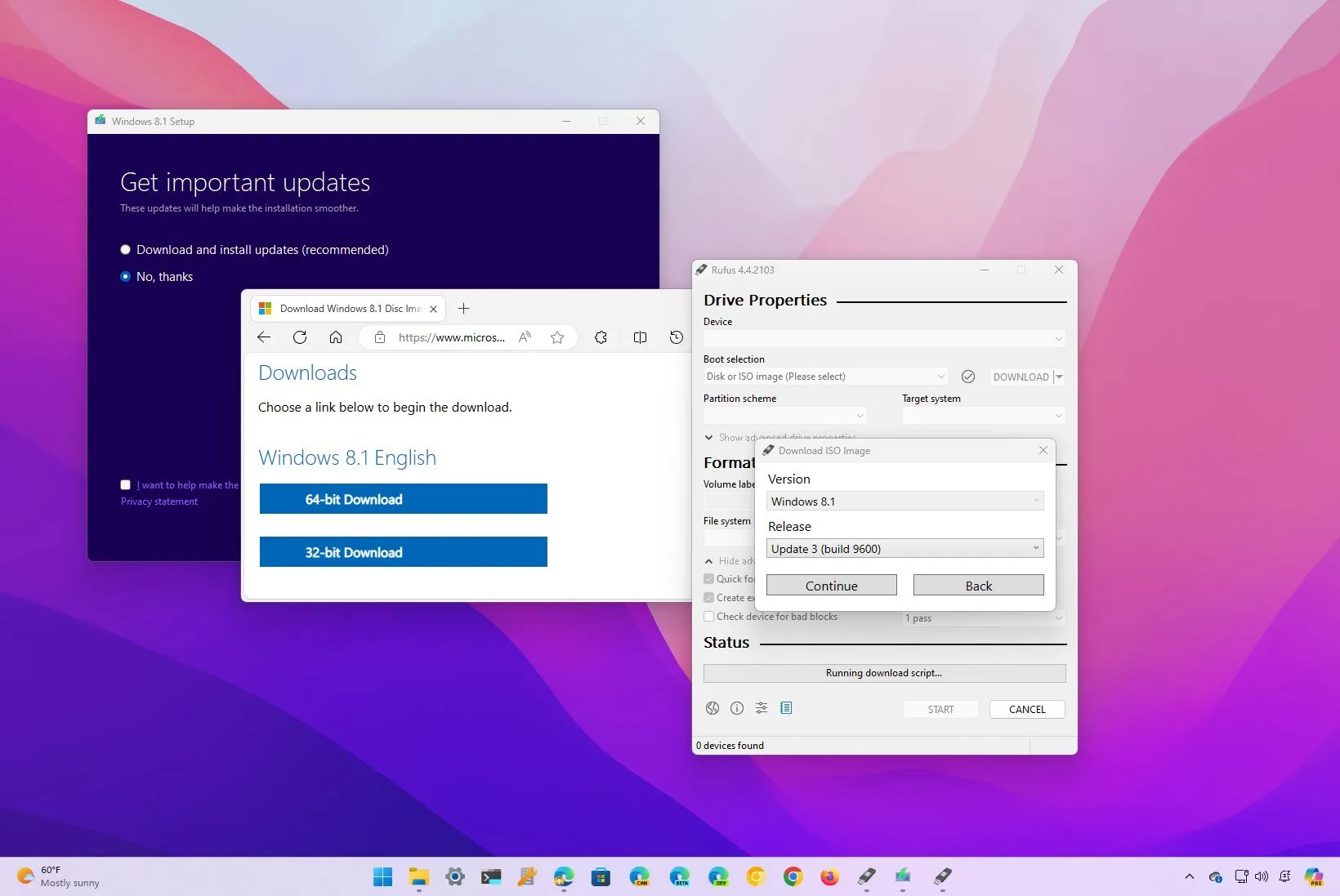Click the favorites star in the address bar
Screen dimensions: 1340x896
pyautogui.click(x=556, y=337)
